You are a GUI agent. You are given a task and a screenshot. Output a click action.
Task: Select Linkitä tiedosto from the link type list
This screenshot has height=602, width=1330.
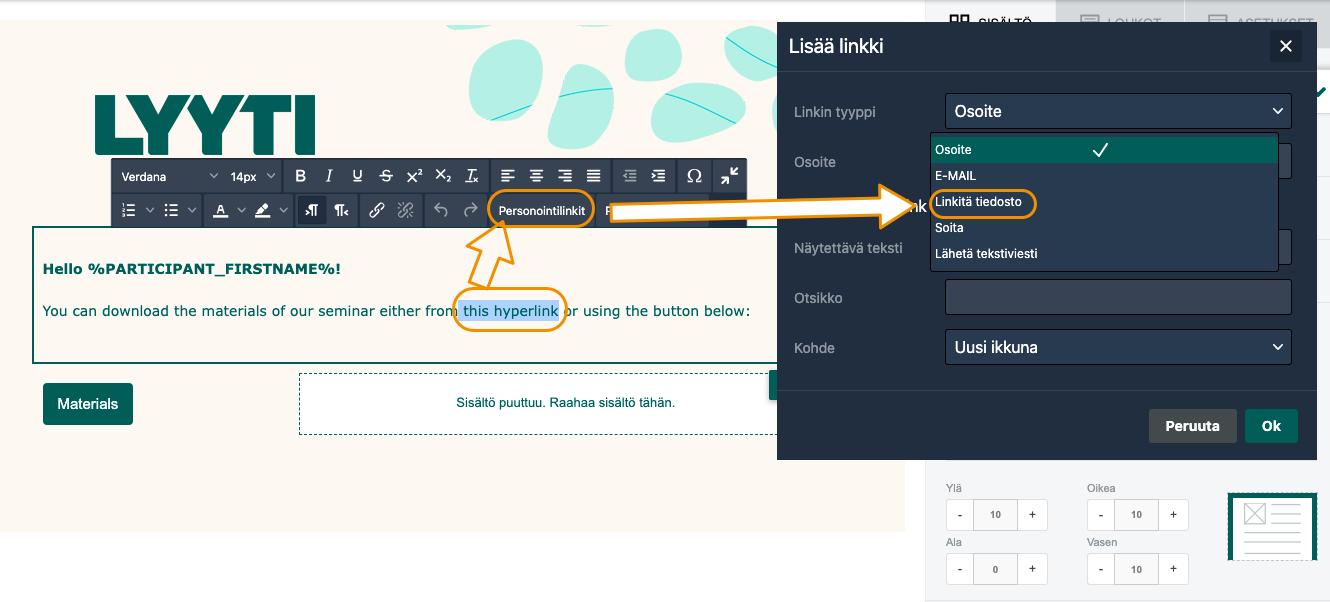click(978, 202)
